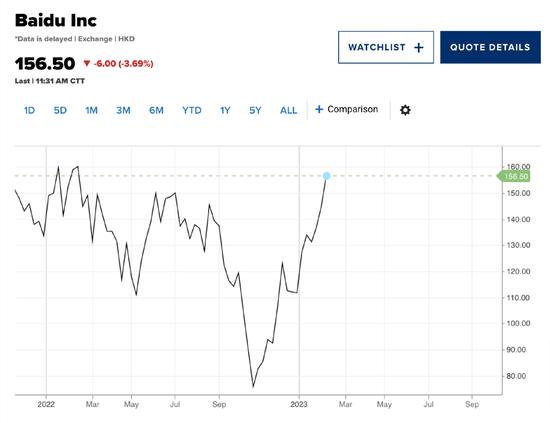Viewport: 550px width, 423px height.
Task: Click the Baidu Inc title
Action: 56,20
